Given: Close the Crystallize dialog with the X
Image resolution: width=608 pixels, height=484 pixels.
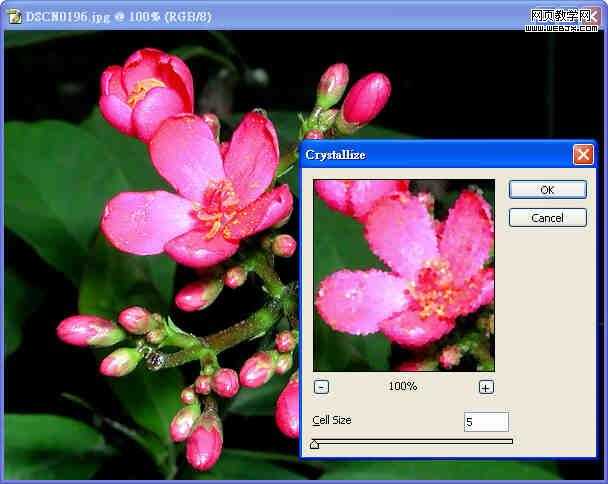Looking at the screenshot, I should (x=583, y=155).
